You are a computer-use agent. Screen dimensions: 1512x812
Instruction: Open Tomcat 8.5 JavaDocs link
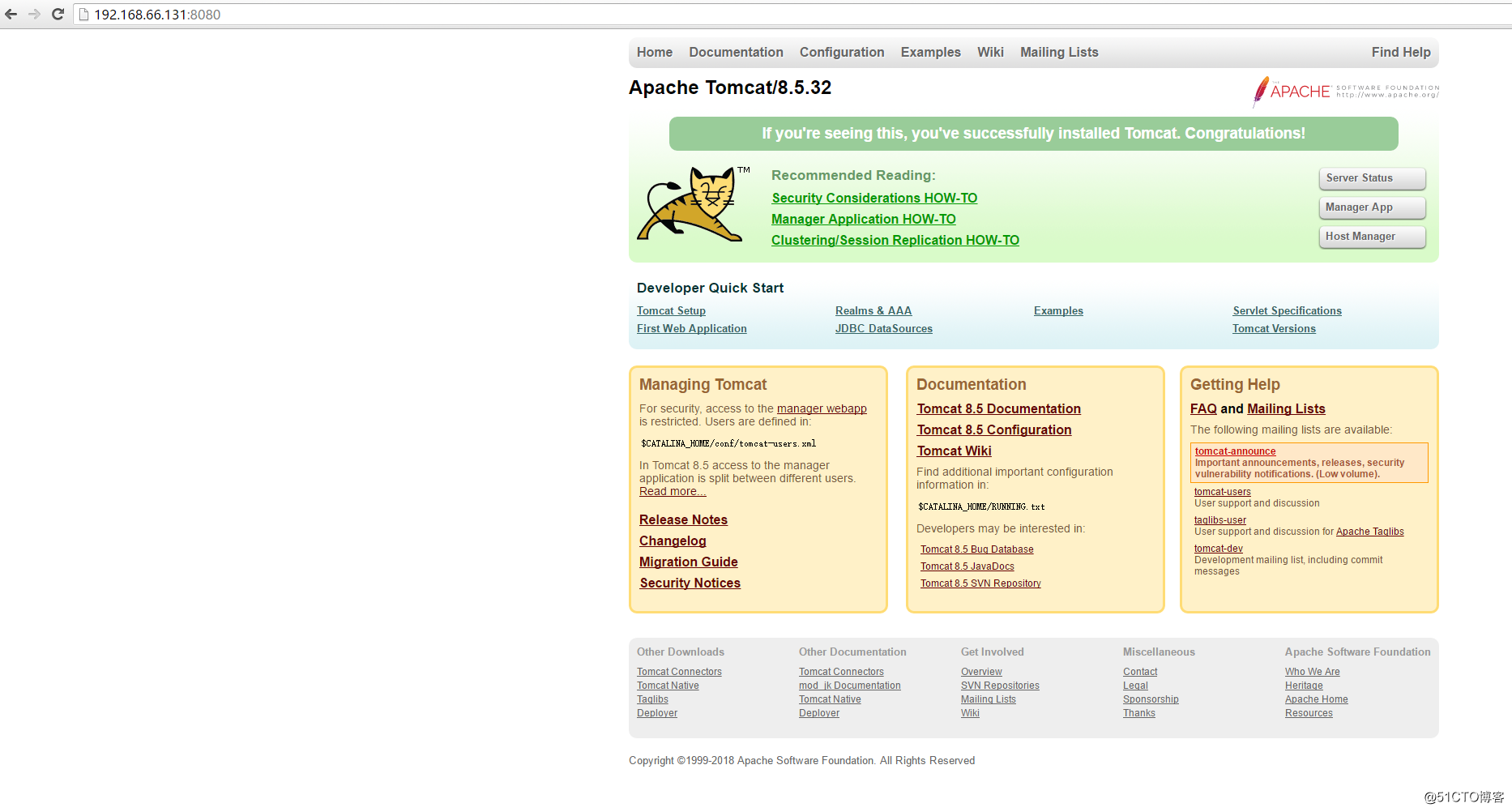(x=967, y=566)
